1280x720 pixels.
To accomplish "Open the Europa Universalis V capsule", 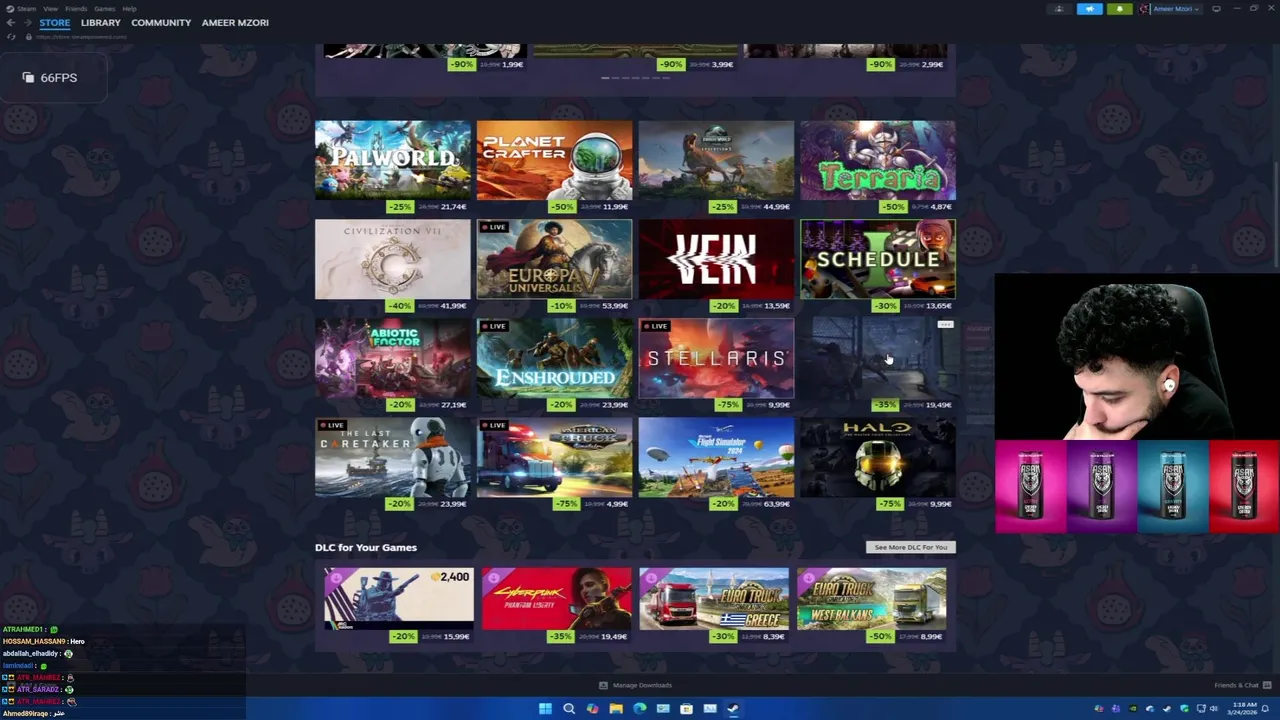I will click(x=554, y=259).
